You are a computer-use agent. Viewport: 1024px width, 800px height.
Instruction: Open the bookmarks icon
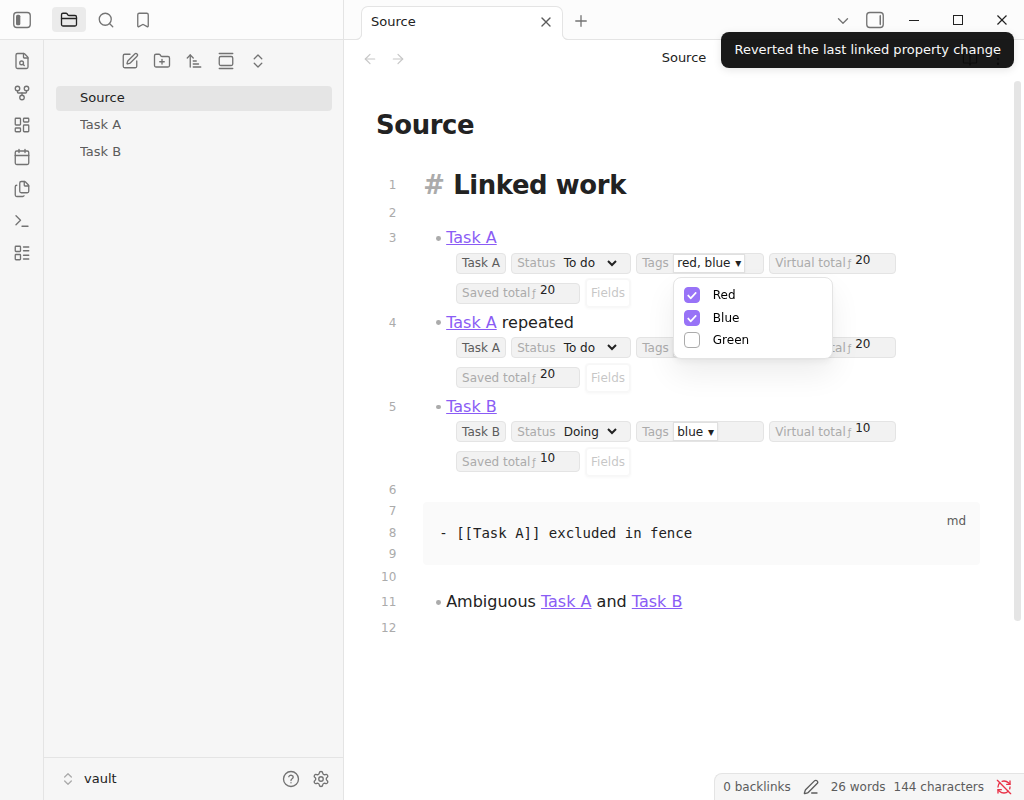[143, 20]
